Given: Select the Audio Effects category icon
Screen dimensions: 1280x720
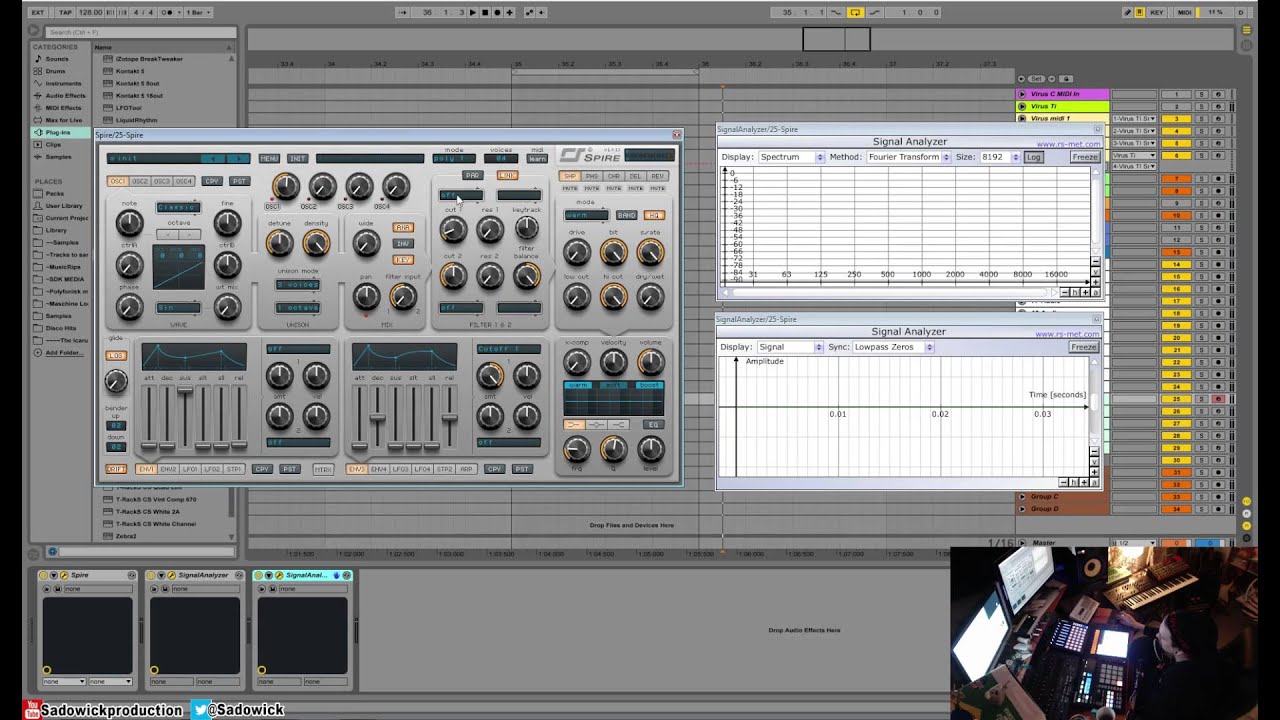Looking at the screenshot, I should click(x=38, y=95).
